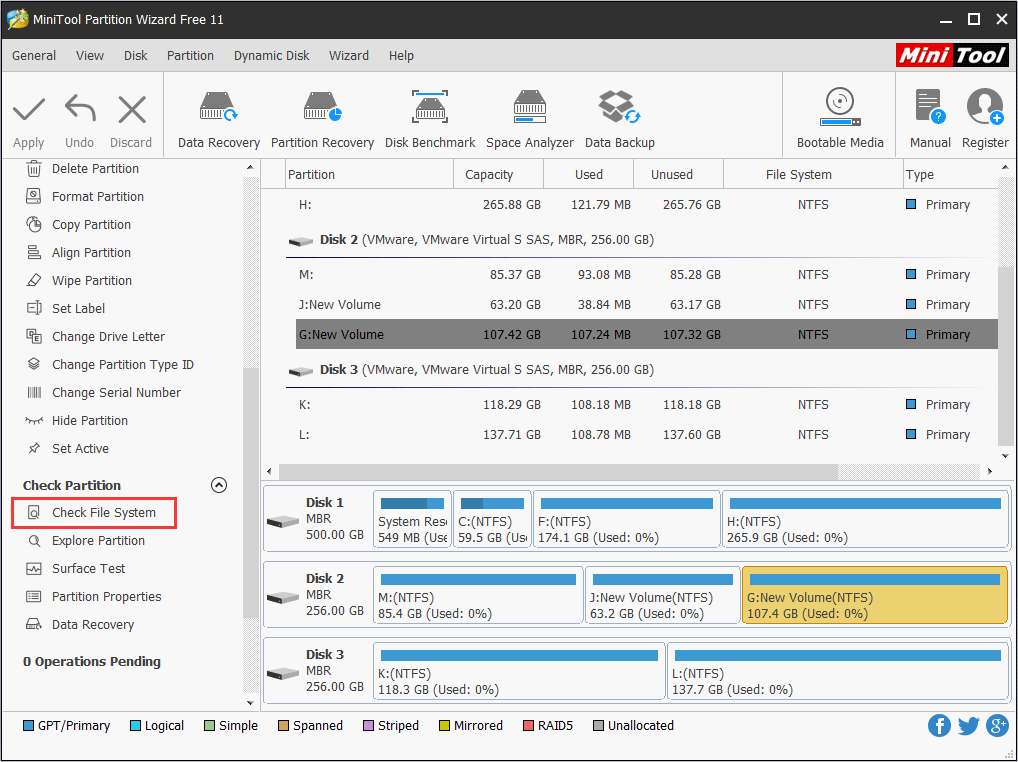The image size is (1018, 762).
Task: Select K:(NTFS) block in disk map
Action: 519,671
